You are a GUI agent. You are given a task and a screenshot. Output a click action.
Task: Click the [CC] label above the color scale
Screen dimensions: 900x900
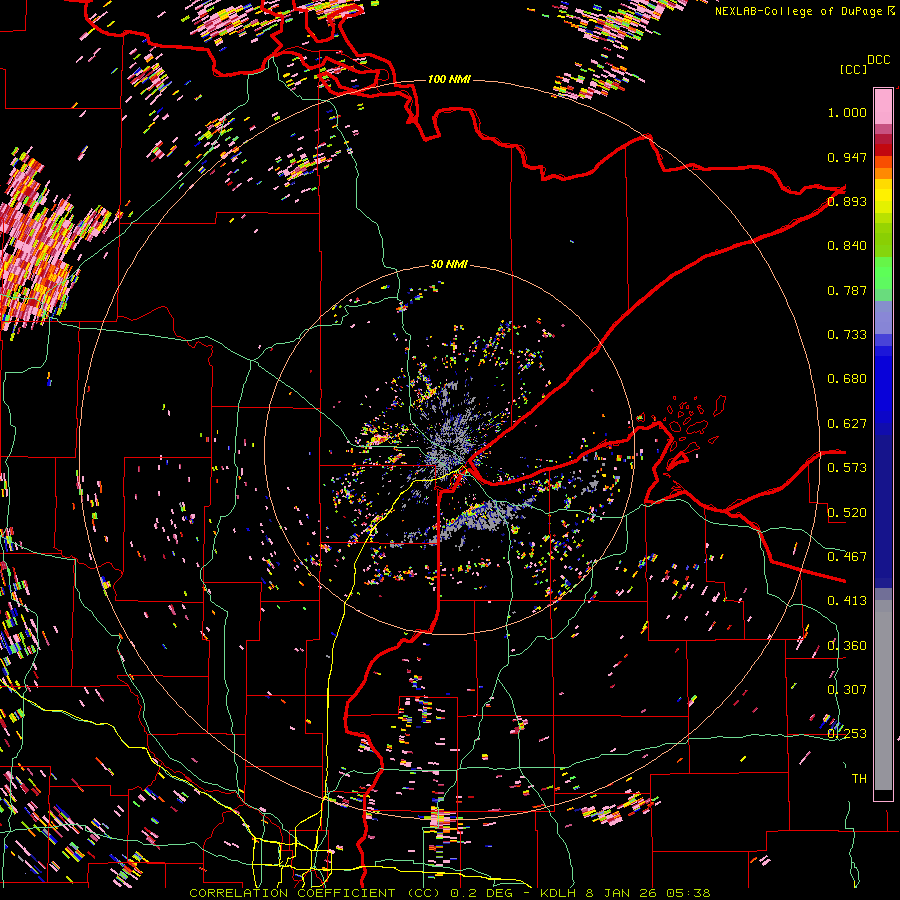coord(853,69)
